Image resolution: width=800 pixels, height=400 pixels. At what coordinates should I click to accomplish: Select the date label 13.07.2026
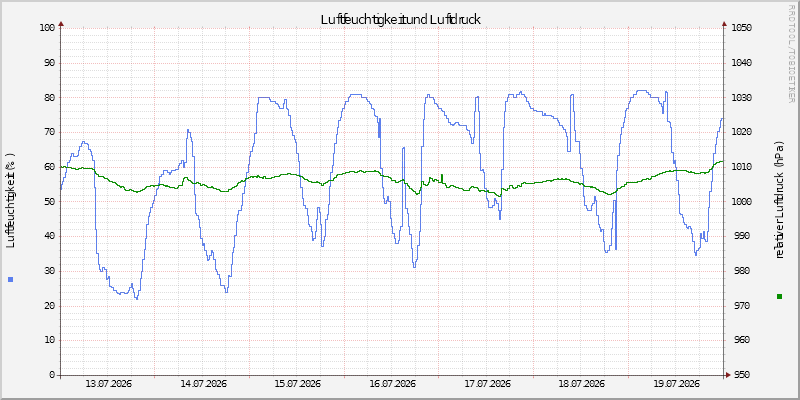[x=109, y=384]
